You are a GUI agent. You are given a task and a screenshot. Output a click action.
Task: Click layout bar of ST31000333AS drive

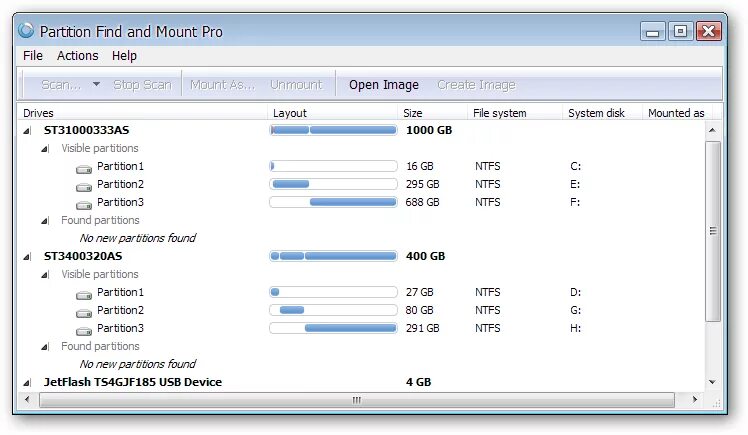coord(333,130)
